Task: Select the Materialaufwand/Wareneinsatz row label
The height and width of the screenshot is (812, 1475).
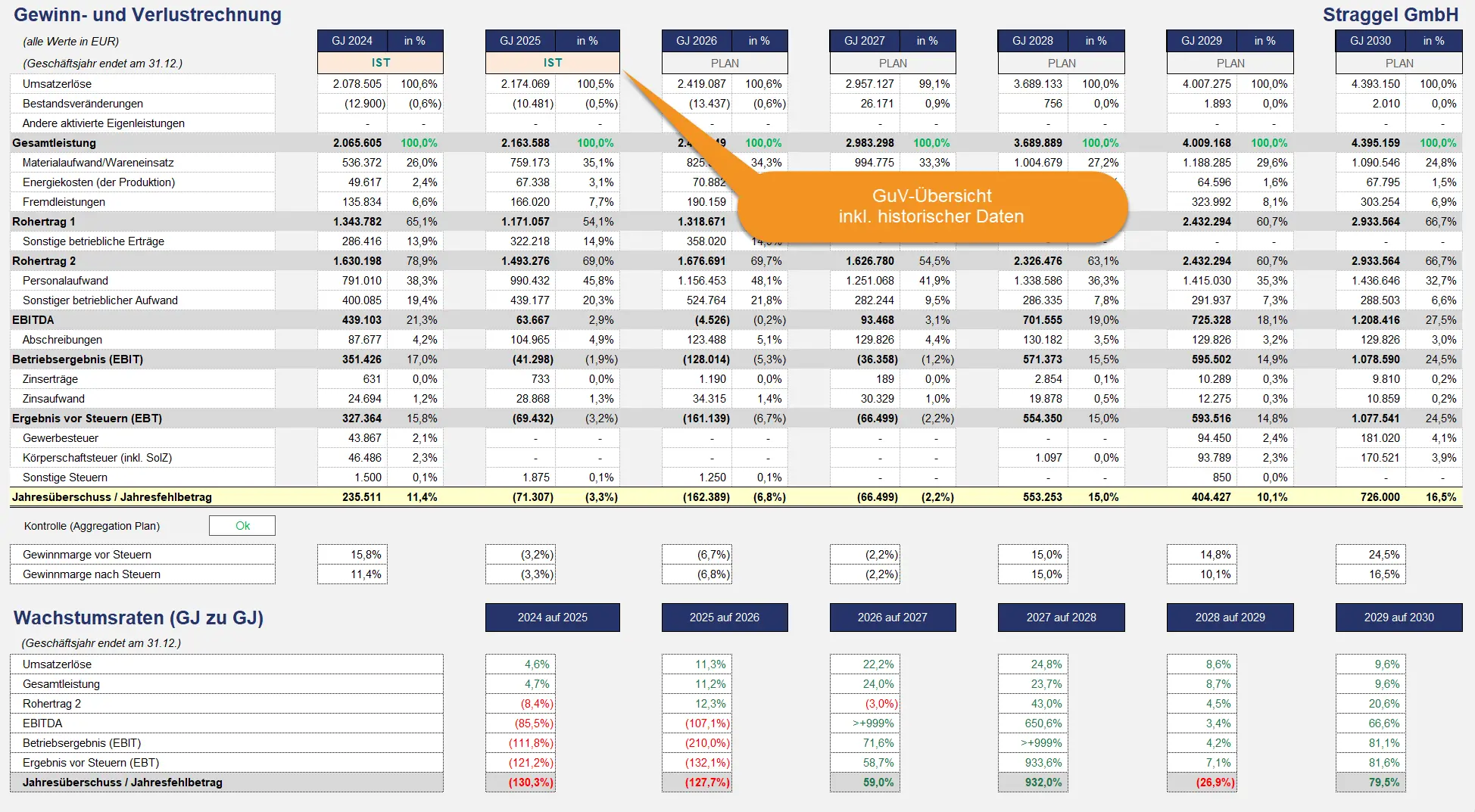Action: [98, 163]
